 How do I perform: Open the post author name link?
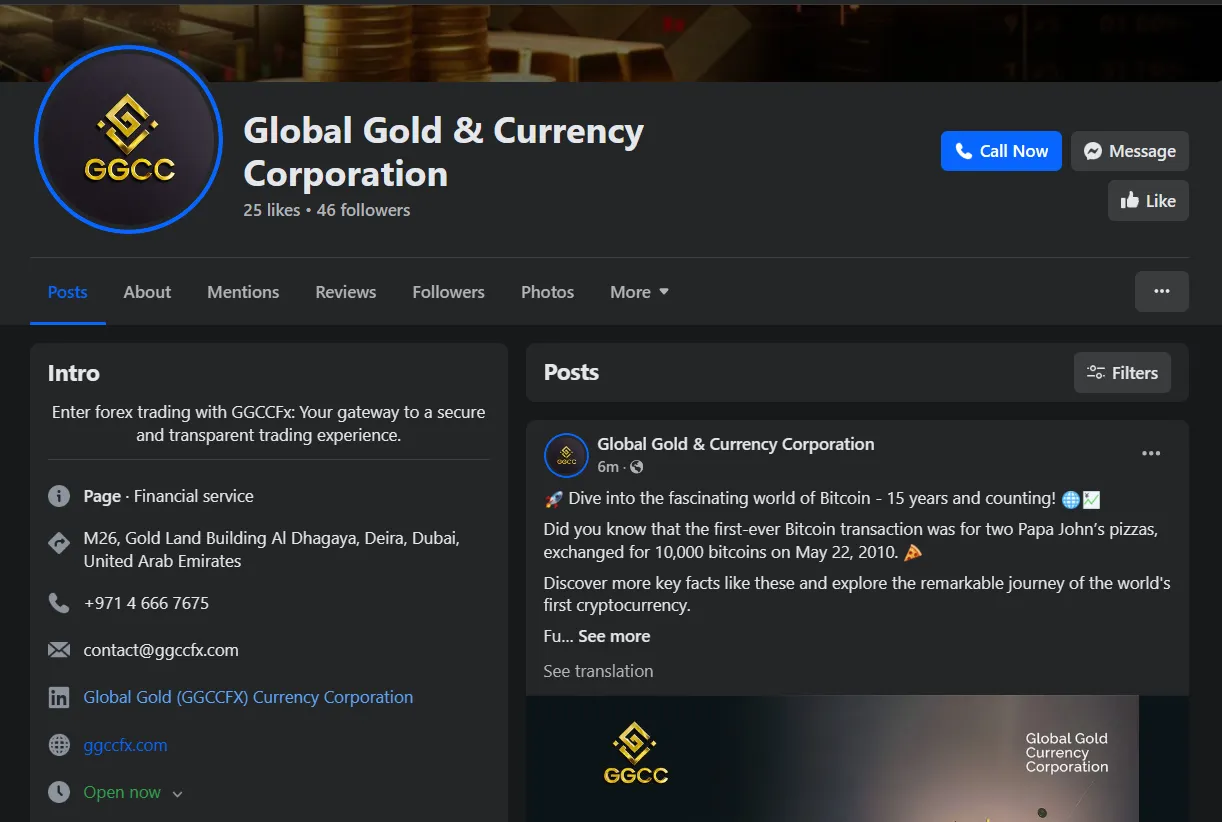click(736, 444)
